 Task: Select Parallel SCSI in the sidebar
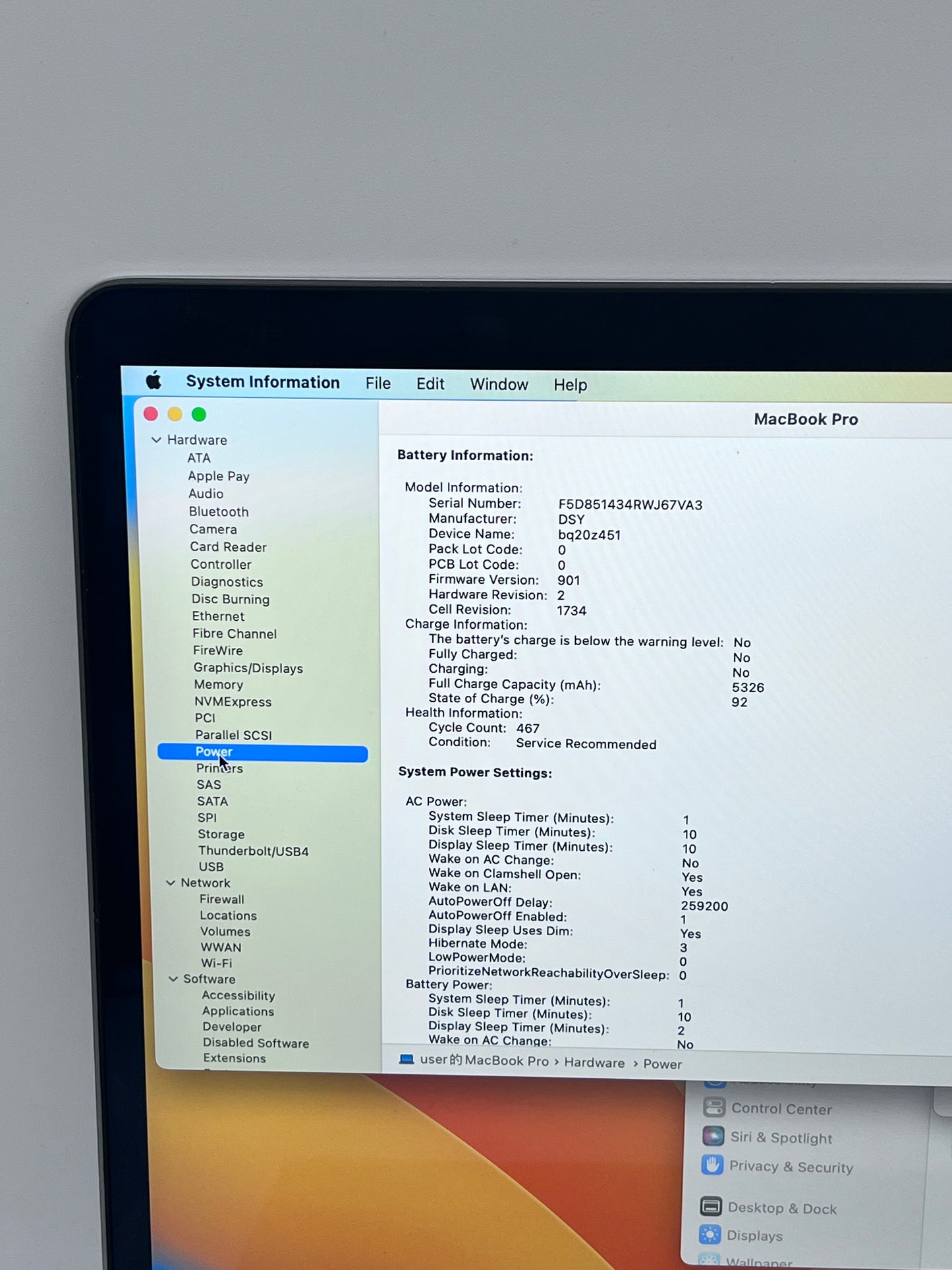click(x=233, y=735)
